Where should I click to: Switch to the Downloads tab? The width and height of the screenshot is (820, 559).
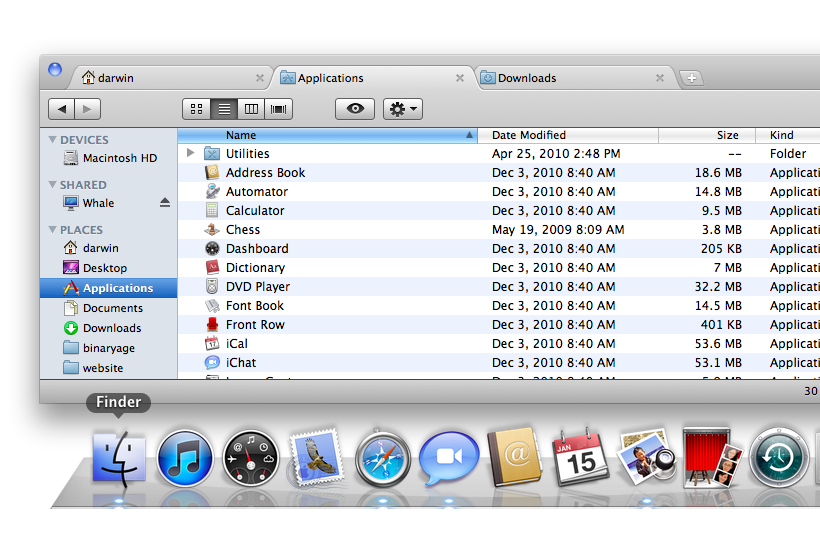573,78
